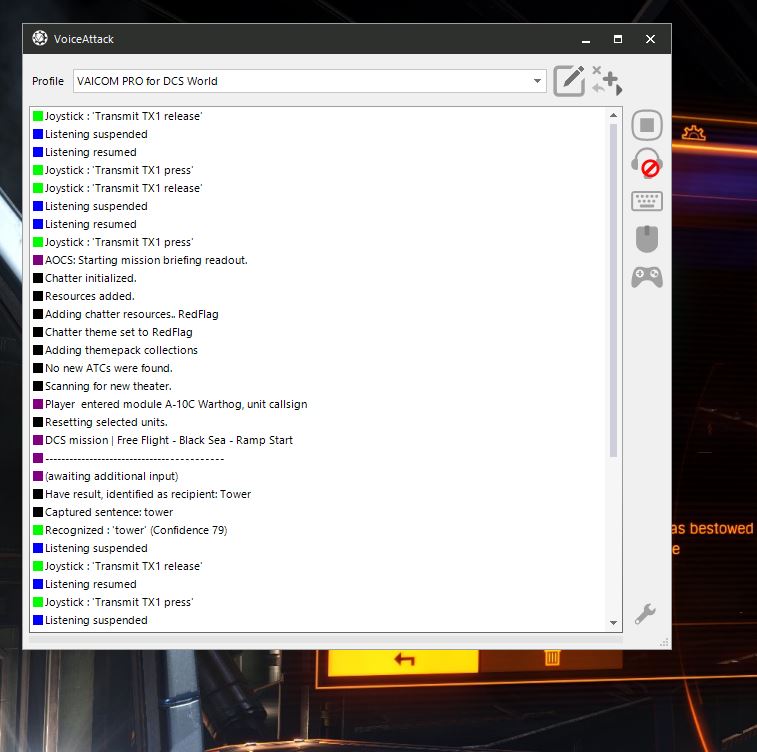Toggle keyboard shortcuts icon

647,201
